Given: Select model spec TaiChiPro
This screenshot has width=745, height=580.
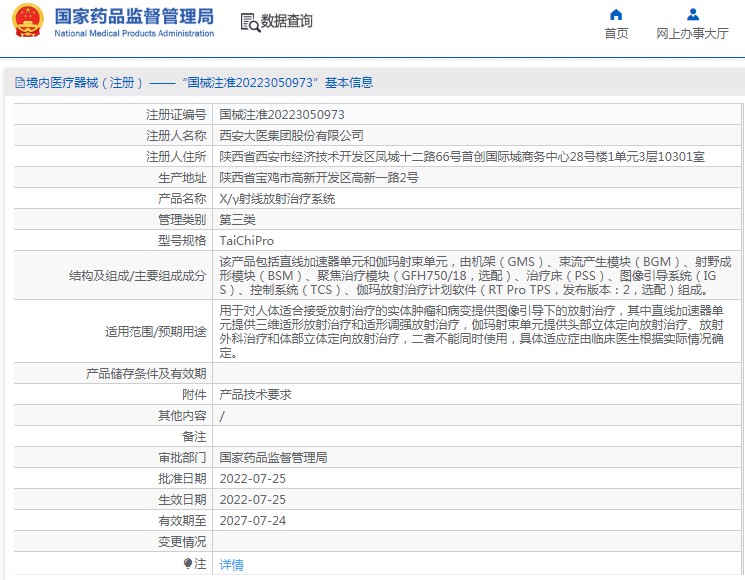Looking at the screenshot, I should (x=247, y=241).
